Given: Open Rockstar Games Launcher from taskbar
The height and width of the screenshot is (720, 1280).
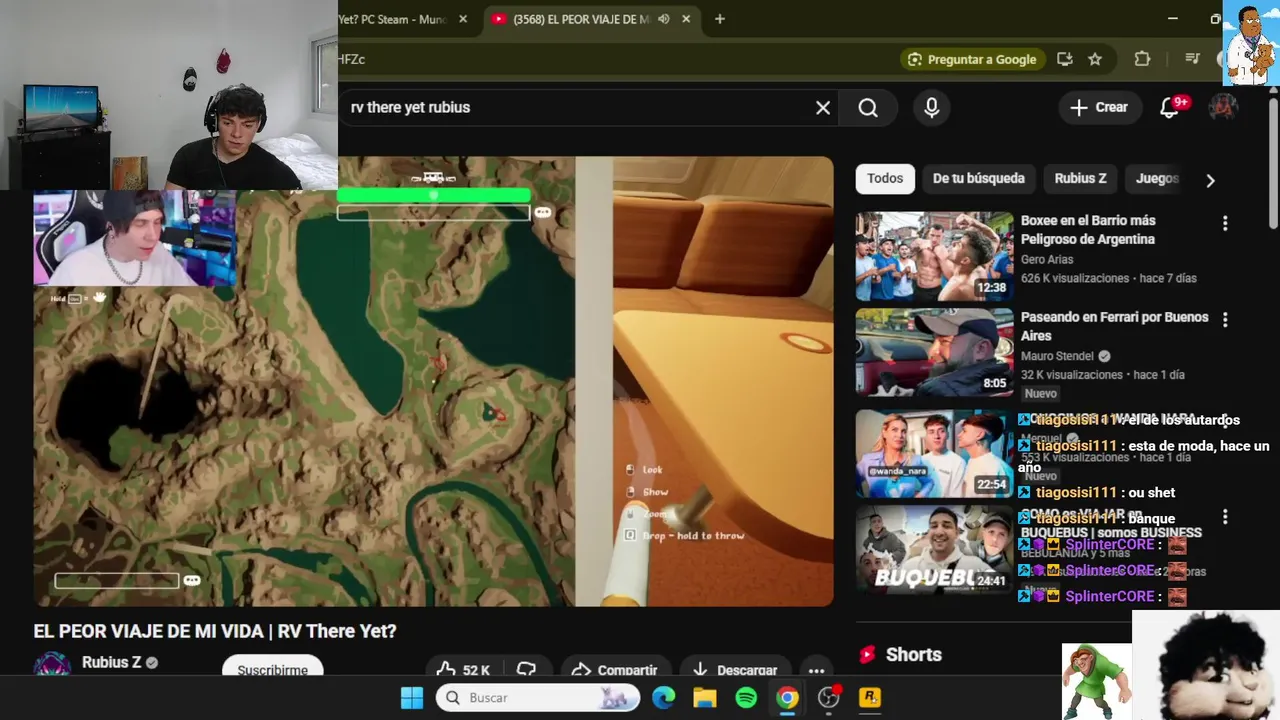Looking at the screenshot, I should [870, 698].
